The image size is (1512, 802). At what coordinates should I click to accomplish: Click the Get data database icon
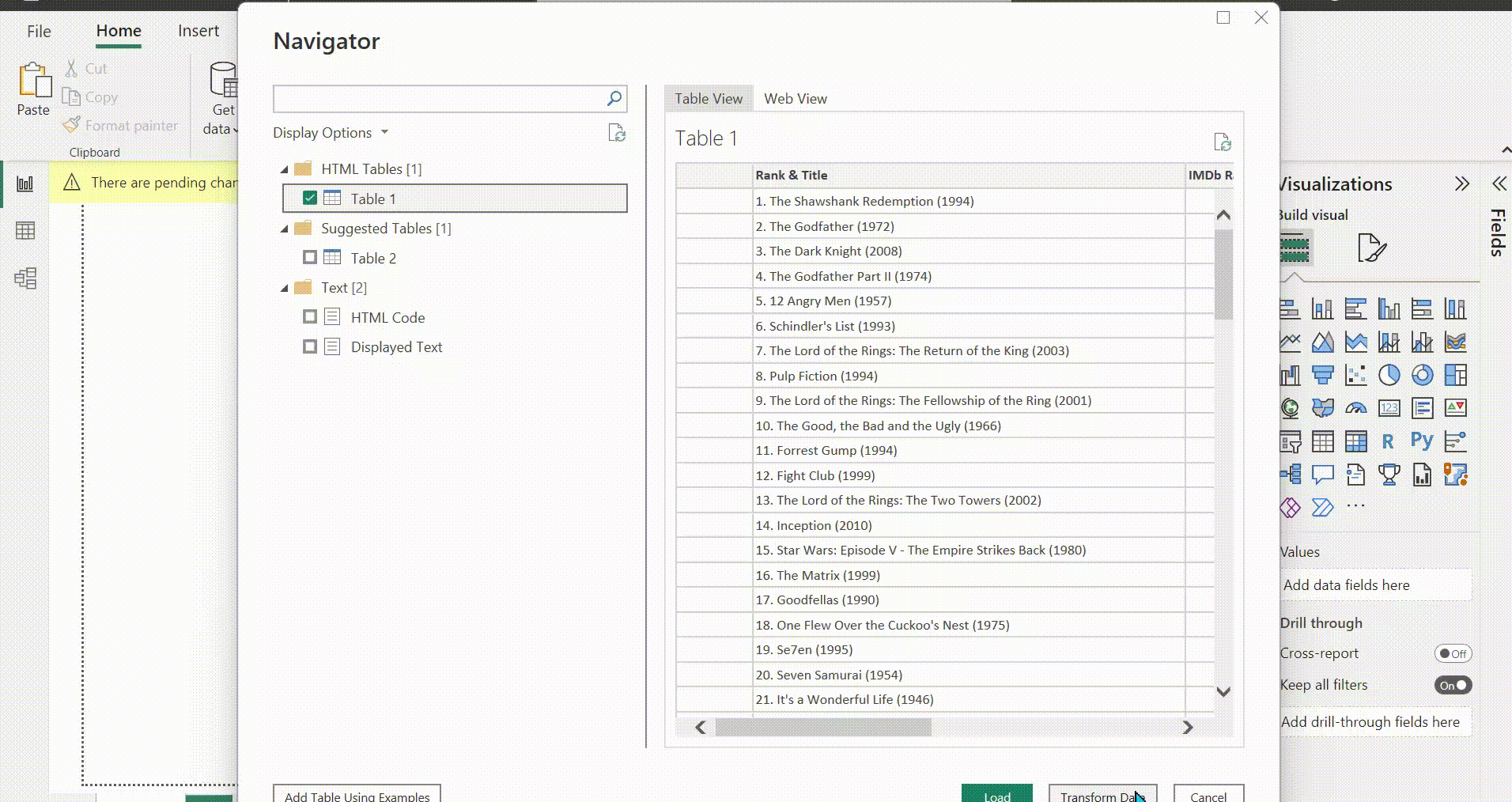[x=224, y=79]
